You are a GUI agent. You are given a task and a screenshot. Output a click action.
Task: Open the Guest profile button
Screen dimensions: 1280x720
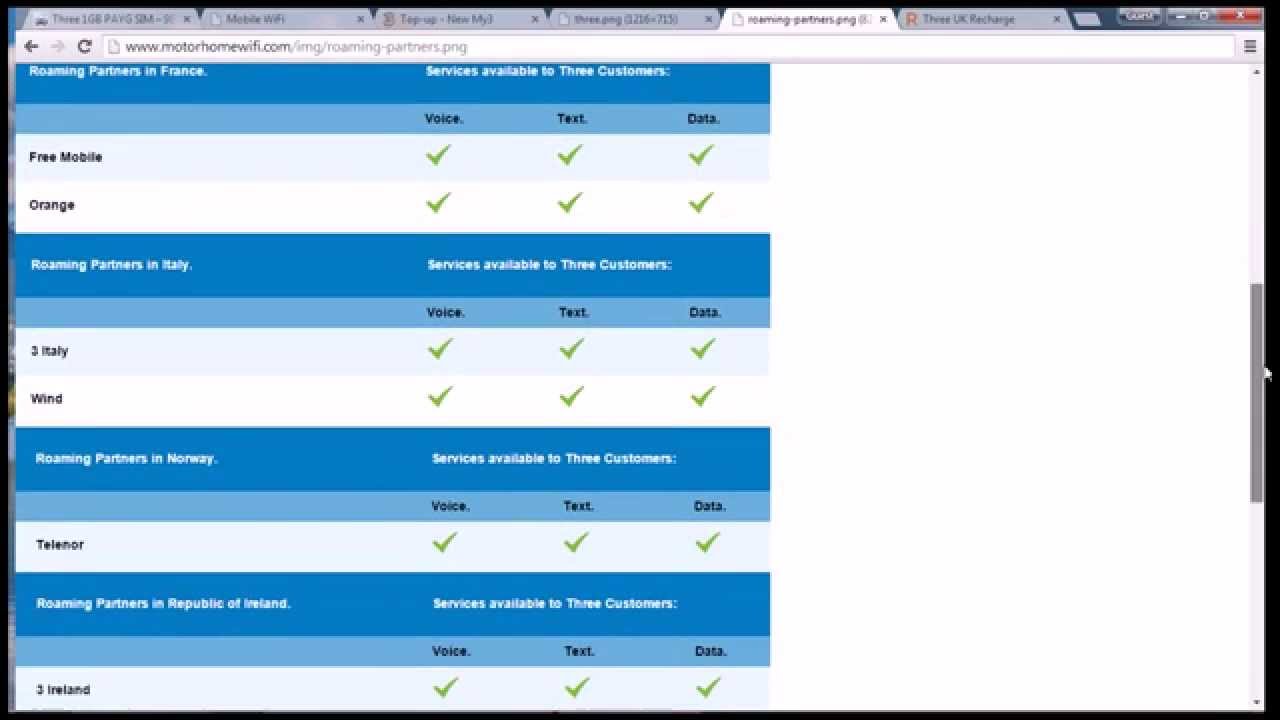coord(1140,15)
